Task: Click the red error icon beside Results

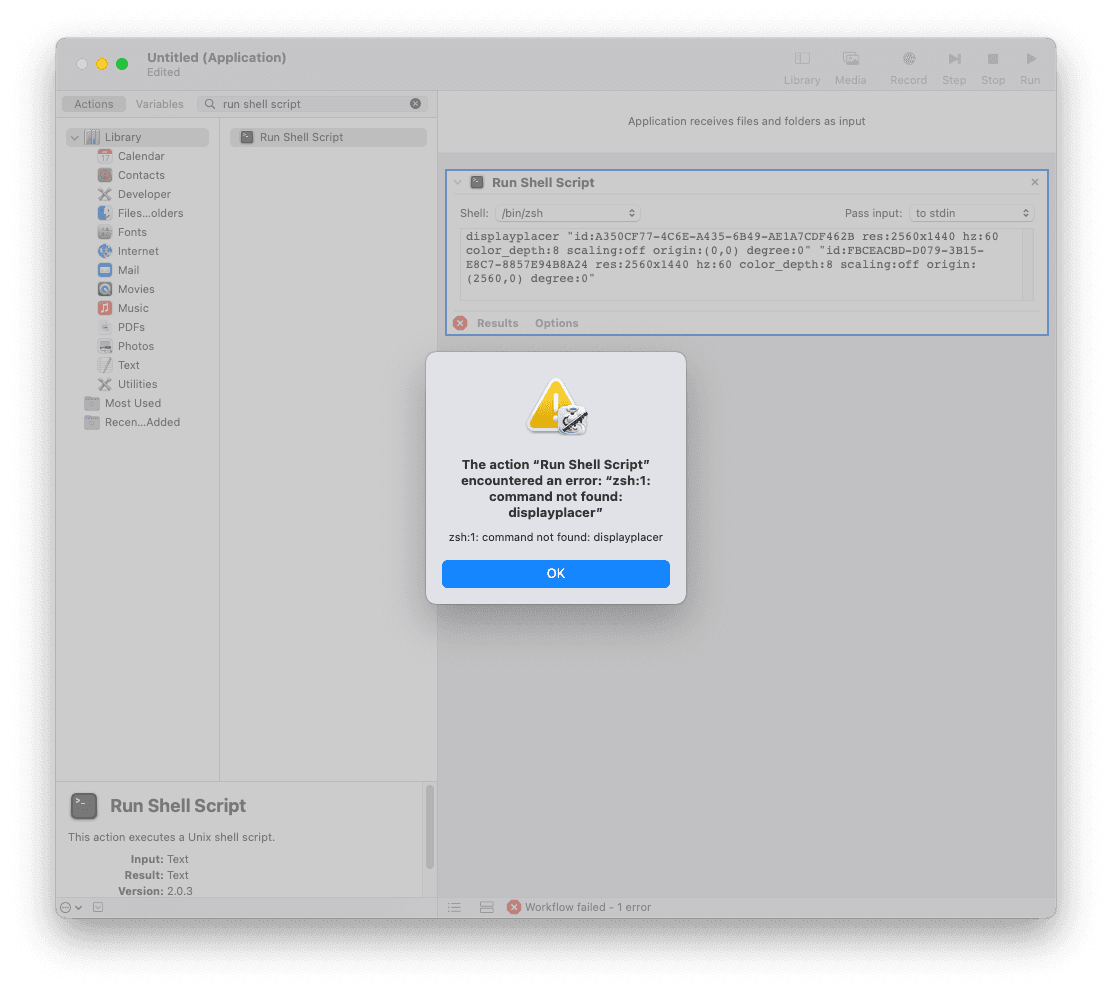Action: 460,323
